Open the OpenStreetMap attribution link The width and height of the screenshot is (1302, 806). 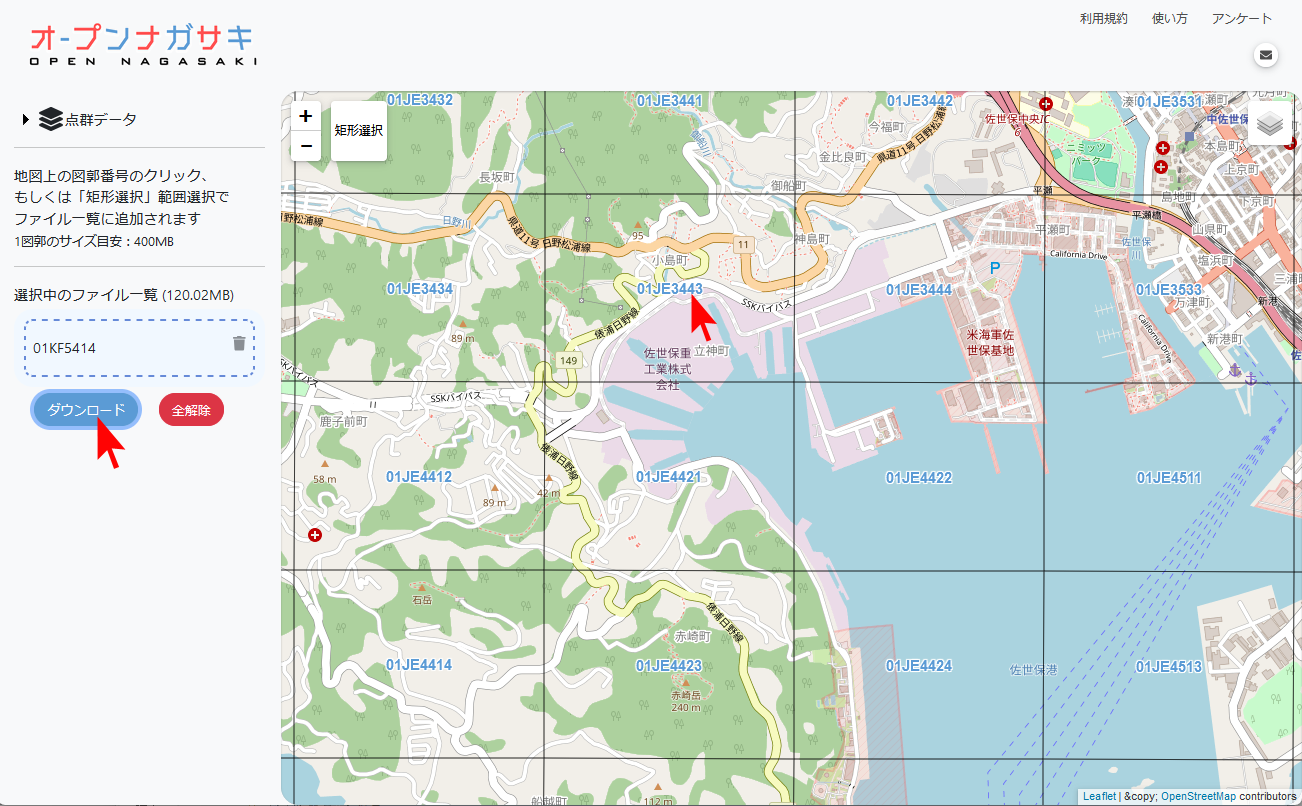tap(1196, 797)
